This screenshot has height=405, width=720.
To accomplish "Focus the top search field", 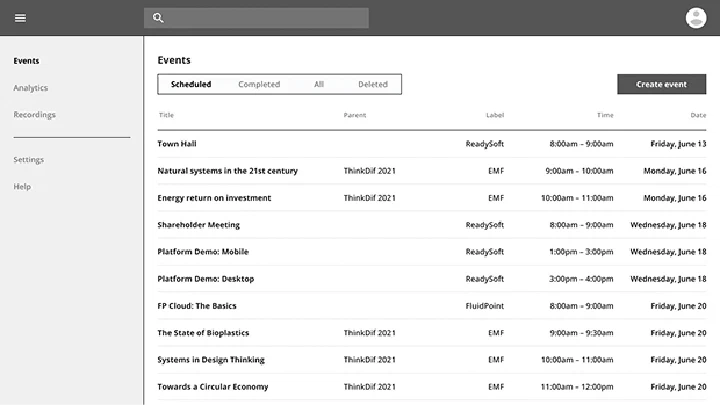I will tap(256, 18).
